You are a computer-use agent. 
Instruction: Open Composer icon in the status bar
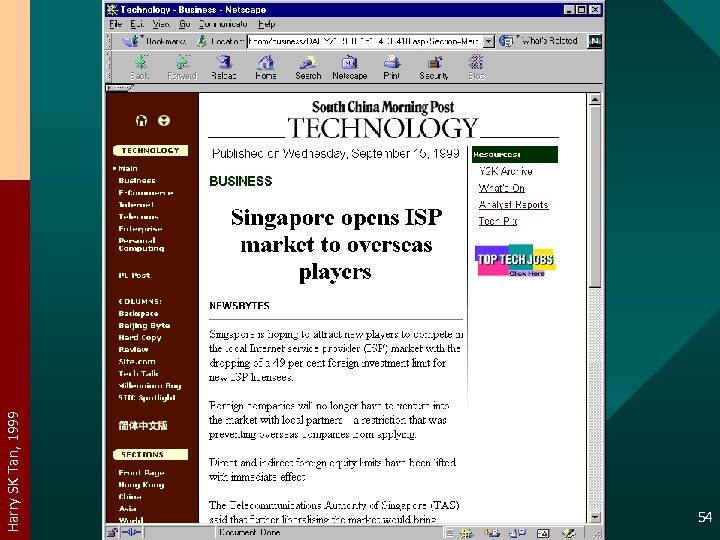click(x=568, y=533)
